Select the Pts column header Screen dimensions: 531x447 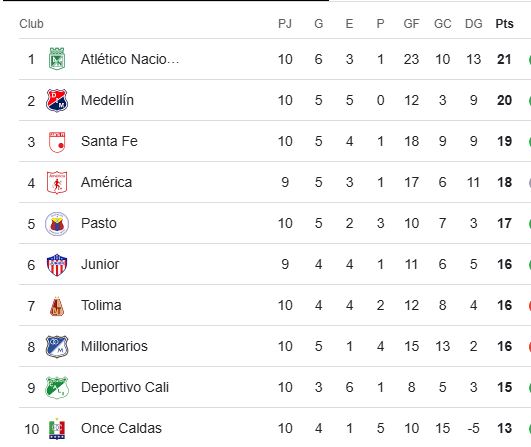tap(504, 24)
